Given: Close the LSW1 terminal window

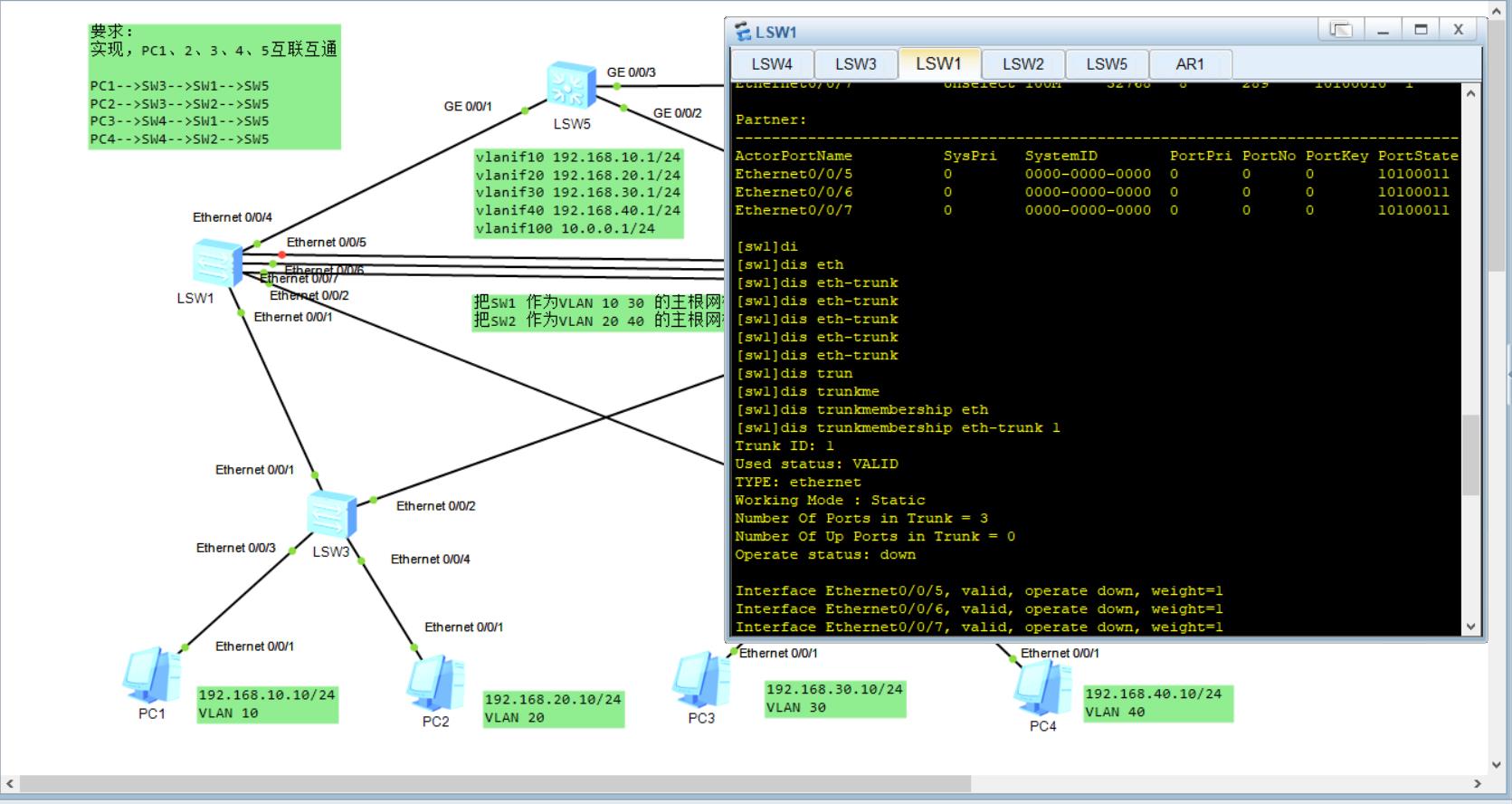Looking at the screenshot, I should point(1459,30).
